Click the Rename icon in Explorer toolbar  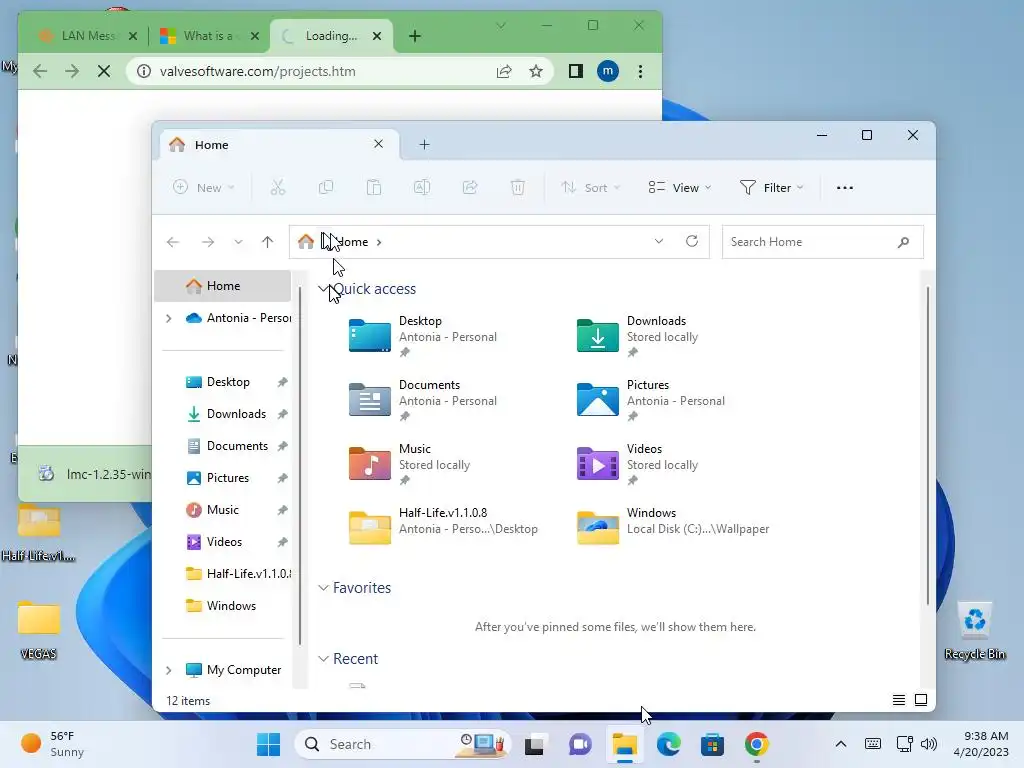click(422, 187)
